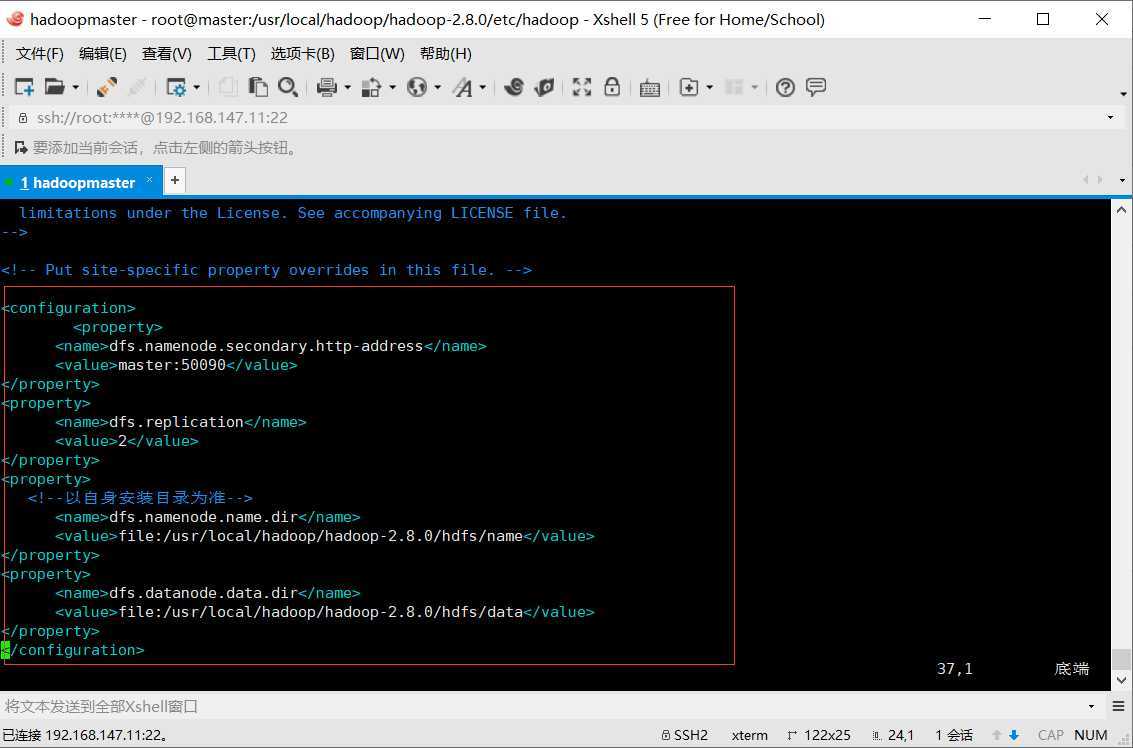
Task: Click the closing /configuration tag line
Action: click(x=73, y=650)
